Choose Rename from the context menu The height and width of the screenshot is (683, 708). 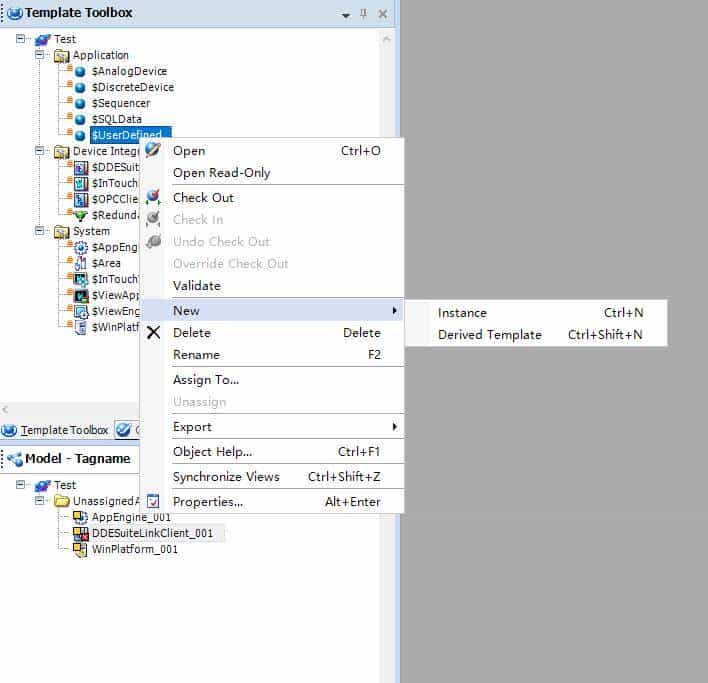click(x=273, y=355)
